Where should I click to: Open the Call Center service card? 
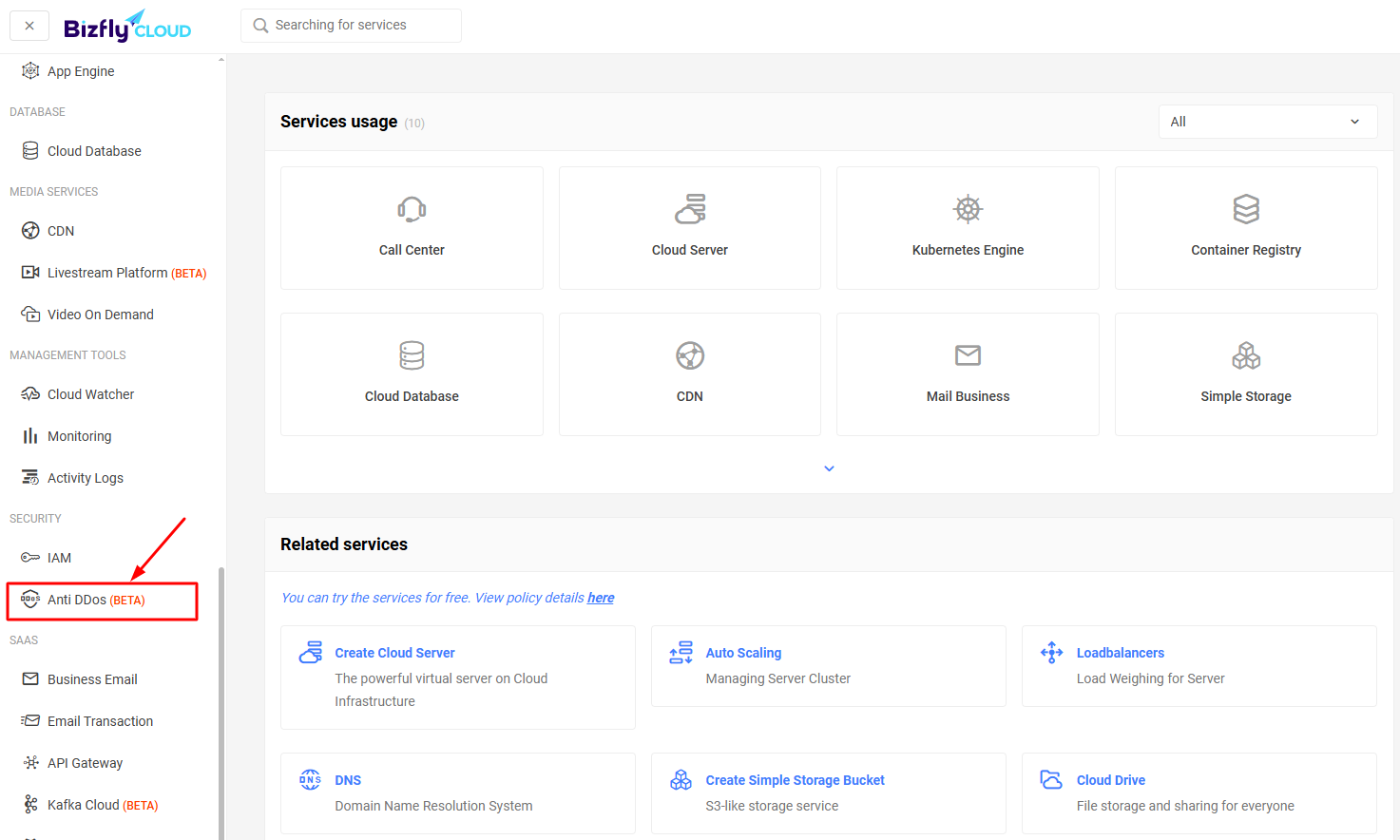coord(412,228)
